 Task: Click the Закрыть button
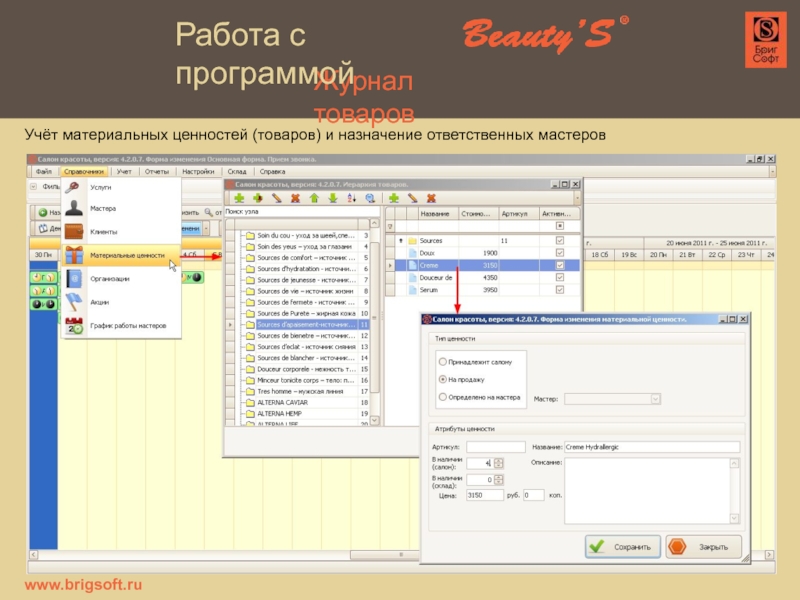coord(704,547)
